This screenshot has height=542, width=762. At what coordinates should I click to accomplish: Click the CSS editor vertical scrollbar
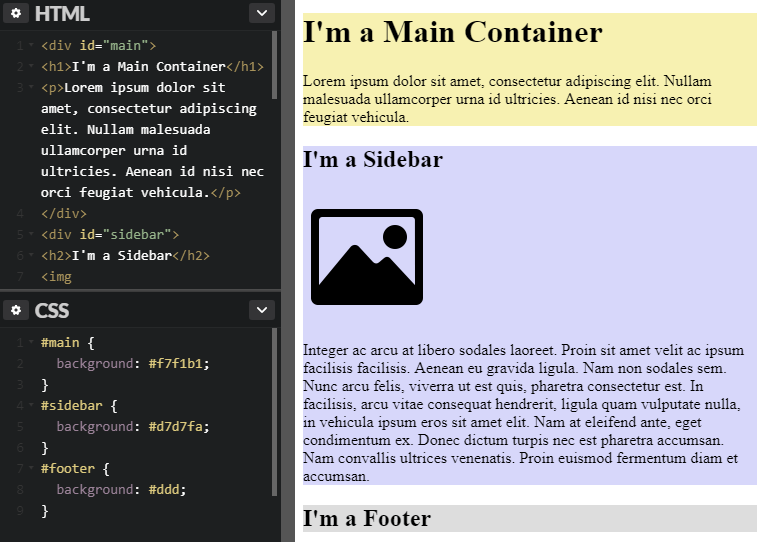275,412
